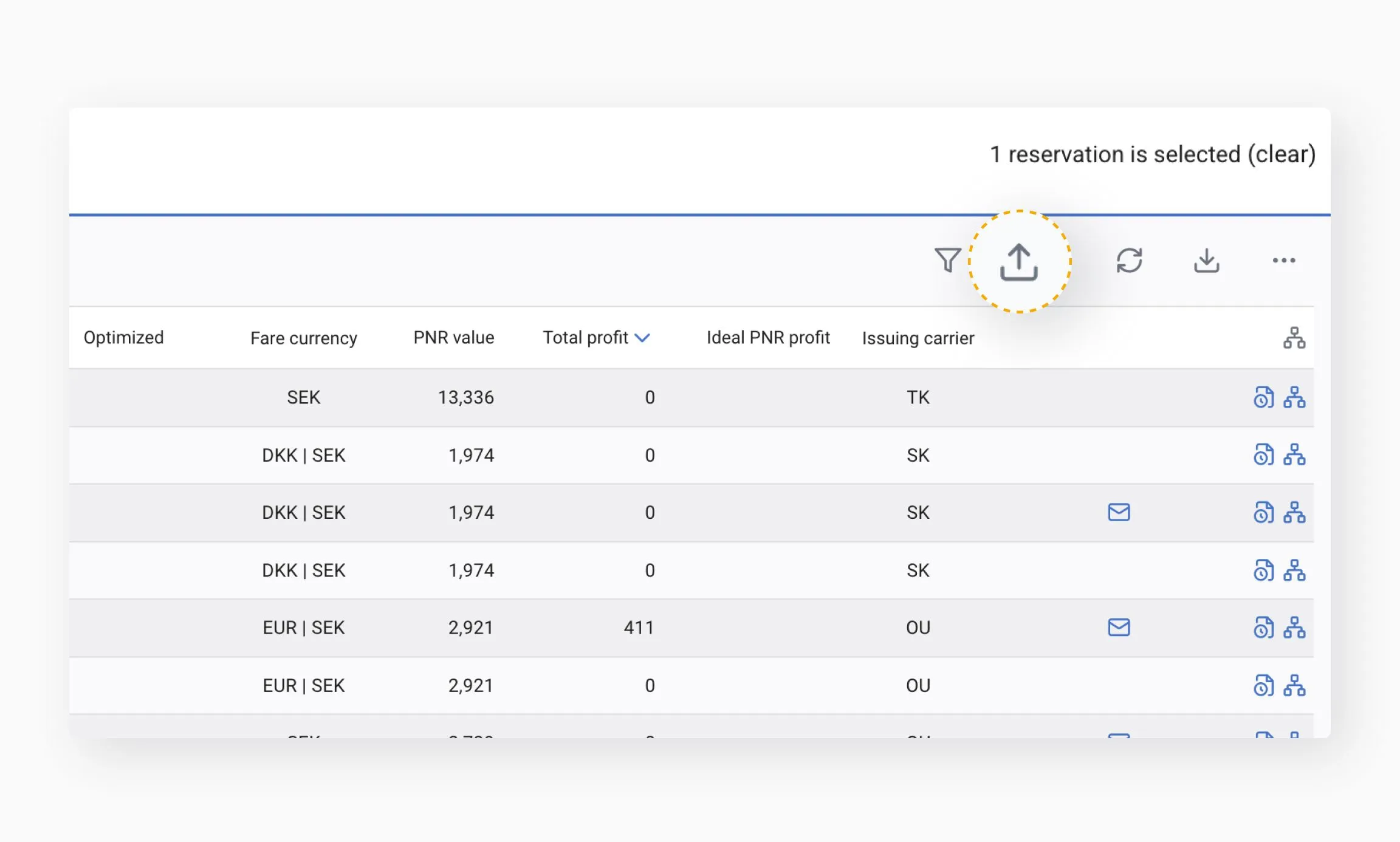Screen dimensions: 1400x842
Task: Click the Total profit sort arrow
Action: (642, 338)
